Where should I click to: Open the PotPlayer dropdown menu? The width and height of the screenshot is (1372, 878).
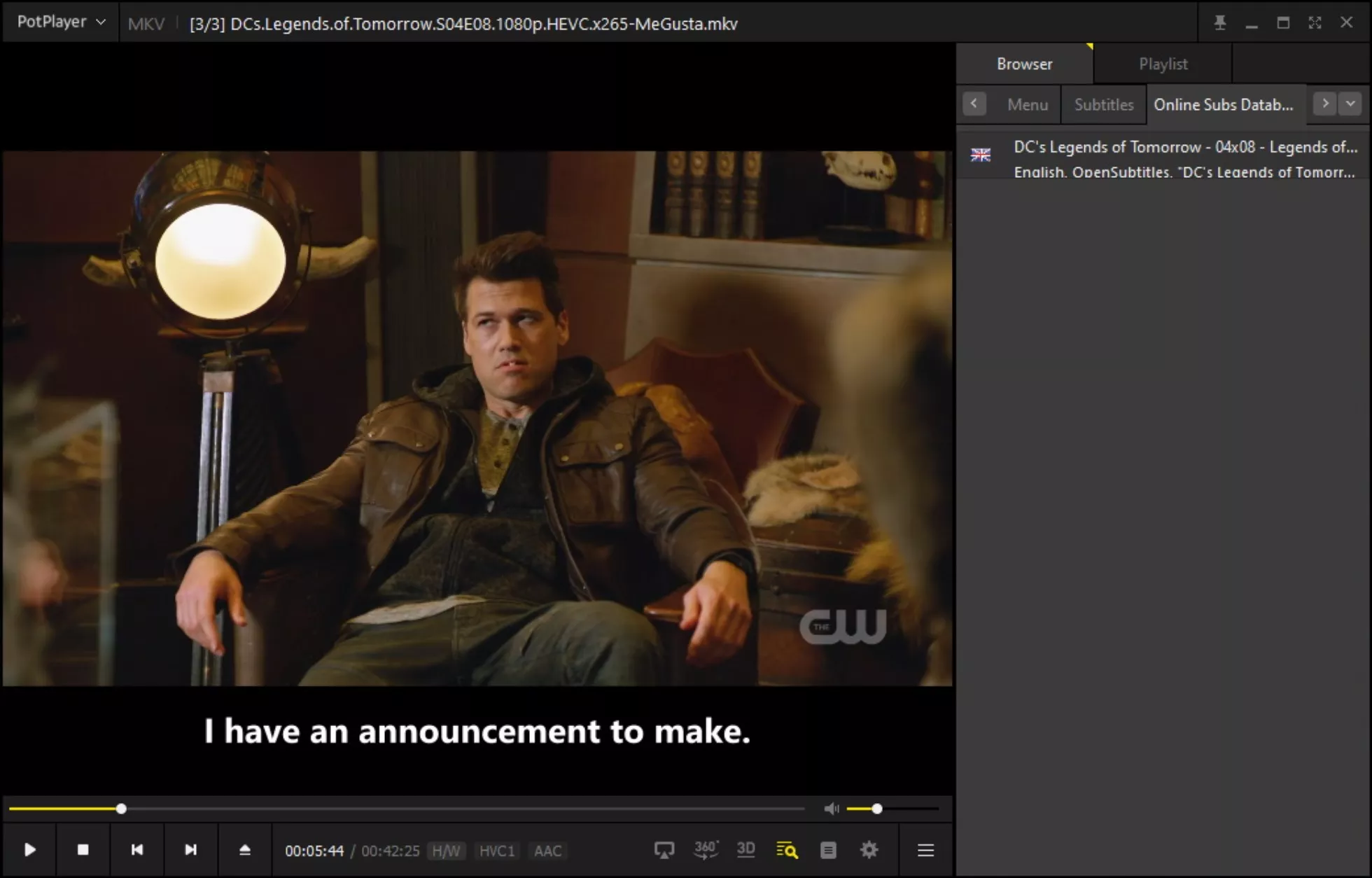click(x=61, y=22)
